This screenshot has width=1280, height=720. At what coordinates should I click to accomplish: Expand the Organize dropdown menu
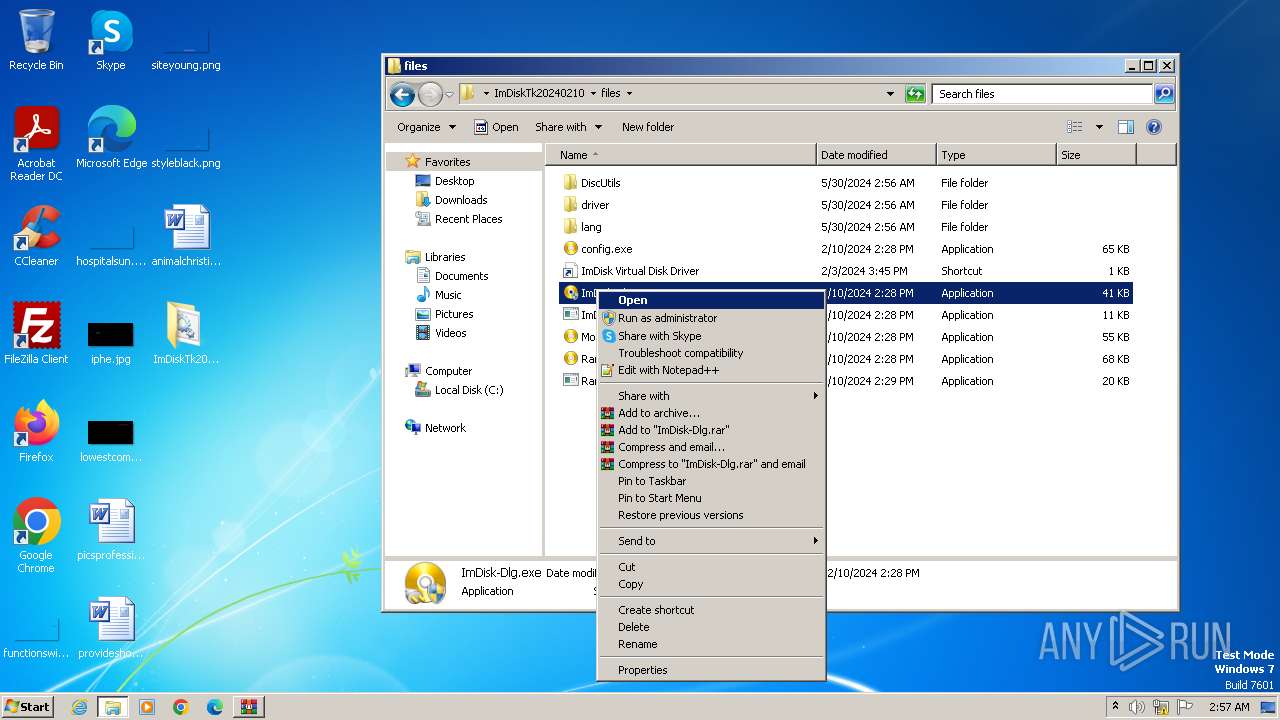(426, 127)
